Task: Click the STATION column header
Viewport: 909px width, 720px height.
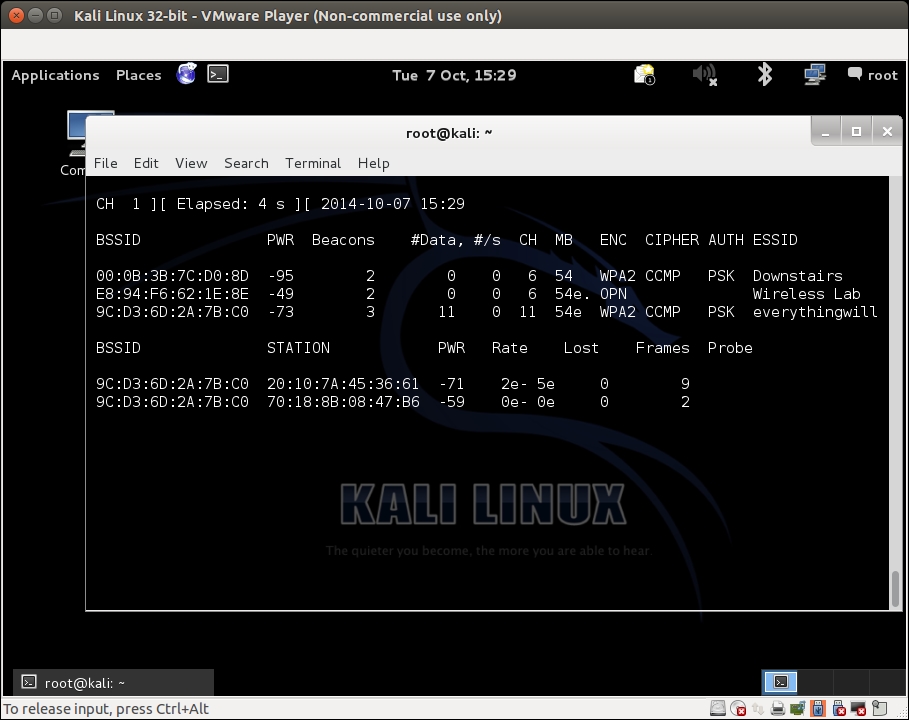Action: [298, 347]
